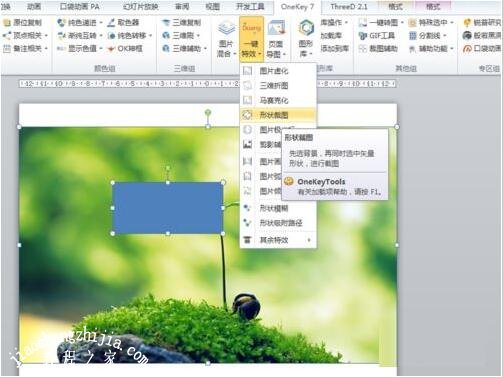Click the 口袋动画 link in 专区组
The image size is (503, 378).
(x=482, y=49)
